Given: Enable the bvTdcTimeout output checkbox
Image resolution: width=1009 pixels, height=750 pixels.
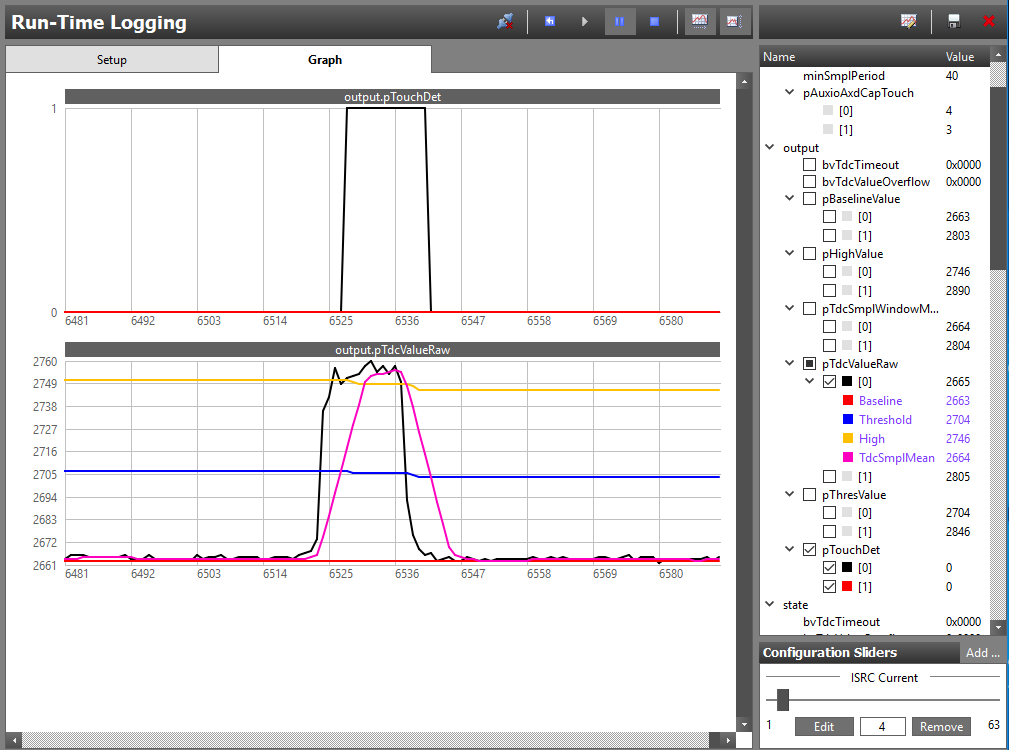Looking at the screenshot, I should coord(810,165).
